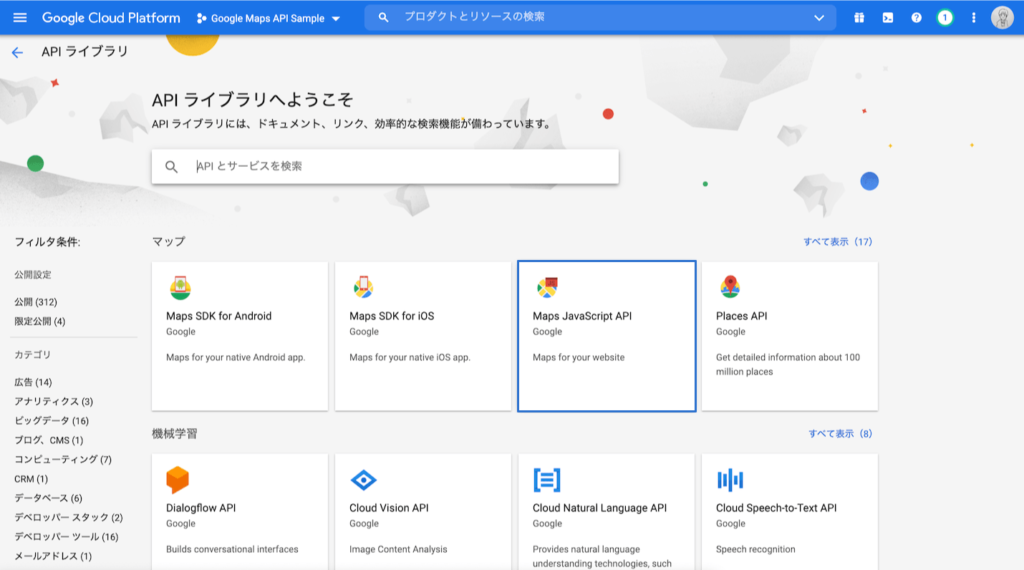Click the back arrow beside API ライブラリ
Viewport: 1024px width, 570px height.
coord(17,52)
